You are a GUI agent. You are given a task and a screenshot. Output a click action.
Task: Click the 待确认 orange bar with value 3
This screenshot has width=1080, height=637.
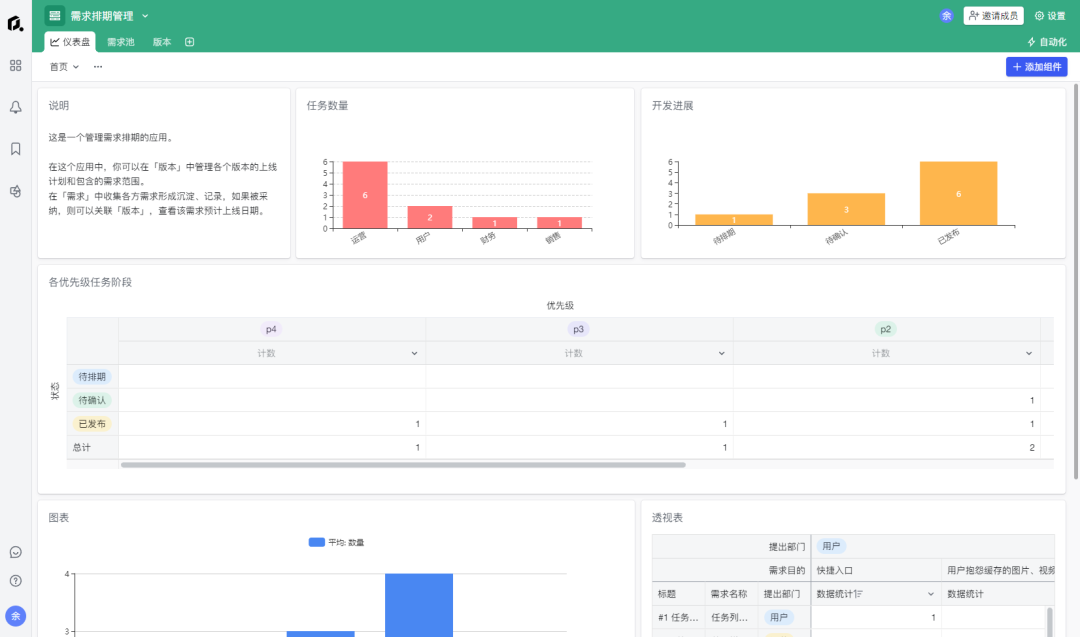pyautogui.click(x=846, y=209)
